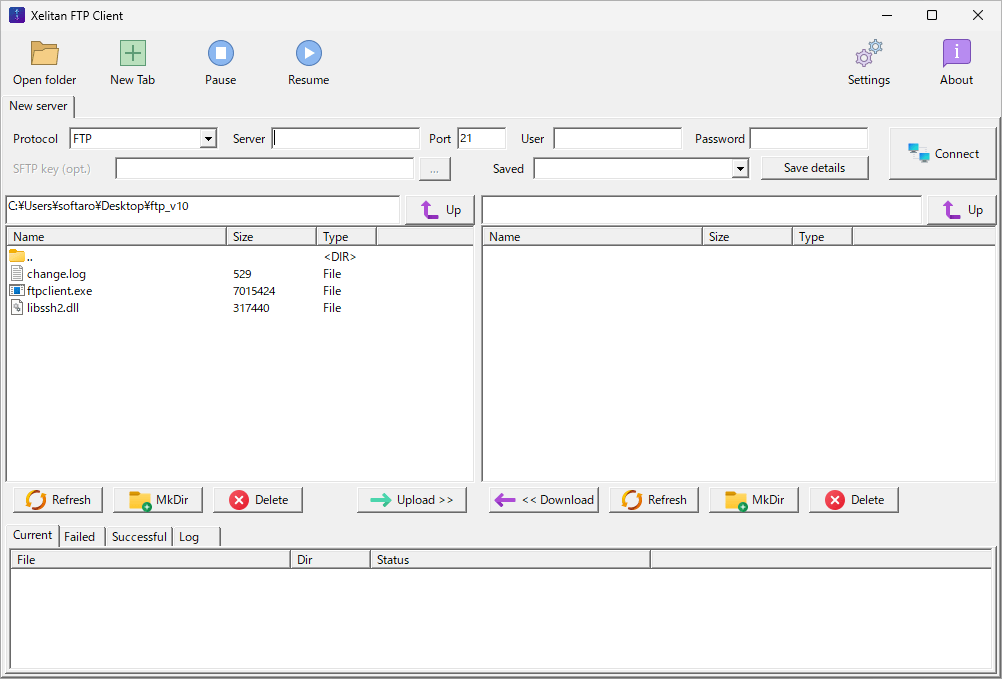
Task: Click the remote path field
Action: pyautogui.click(x=702, y=210)
